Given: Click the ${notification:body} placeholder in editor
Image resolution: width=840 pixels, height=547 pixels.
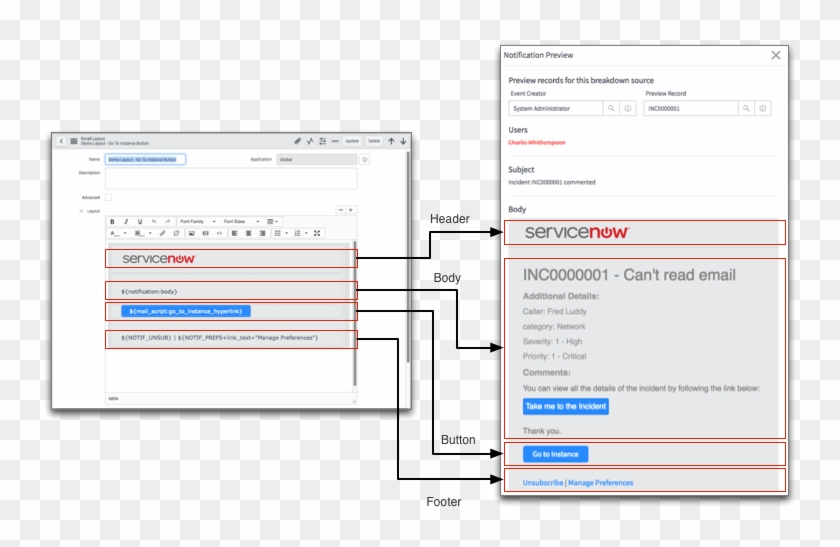Looking at the screenshot, I should pos(149,291).
